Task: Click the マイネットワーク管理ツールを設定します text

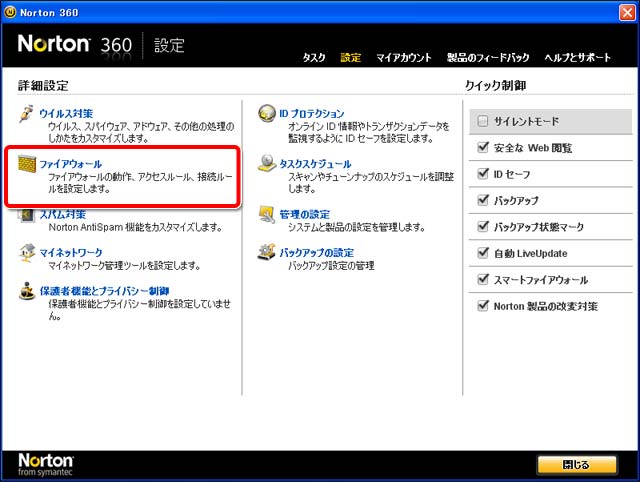Action: (x=124, y=266)
